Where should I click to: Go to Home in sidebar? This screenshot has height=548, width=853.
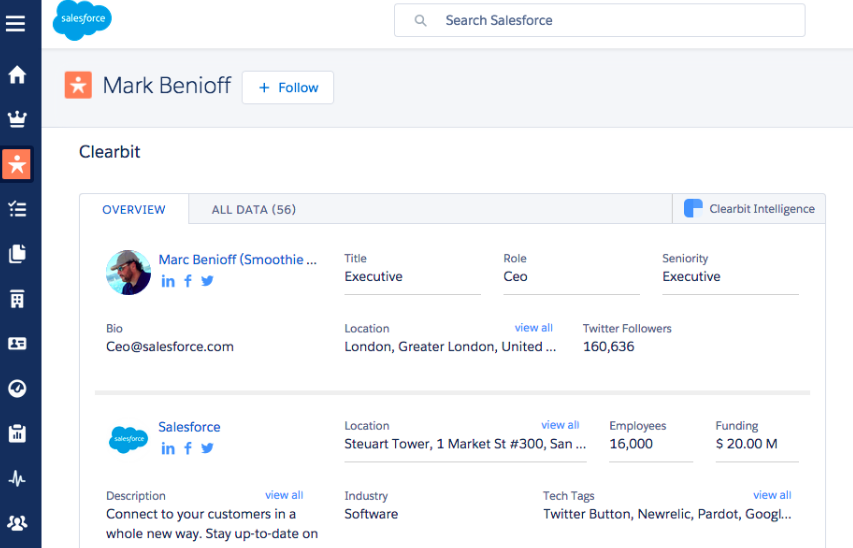click(17, 75)
